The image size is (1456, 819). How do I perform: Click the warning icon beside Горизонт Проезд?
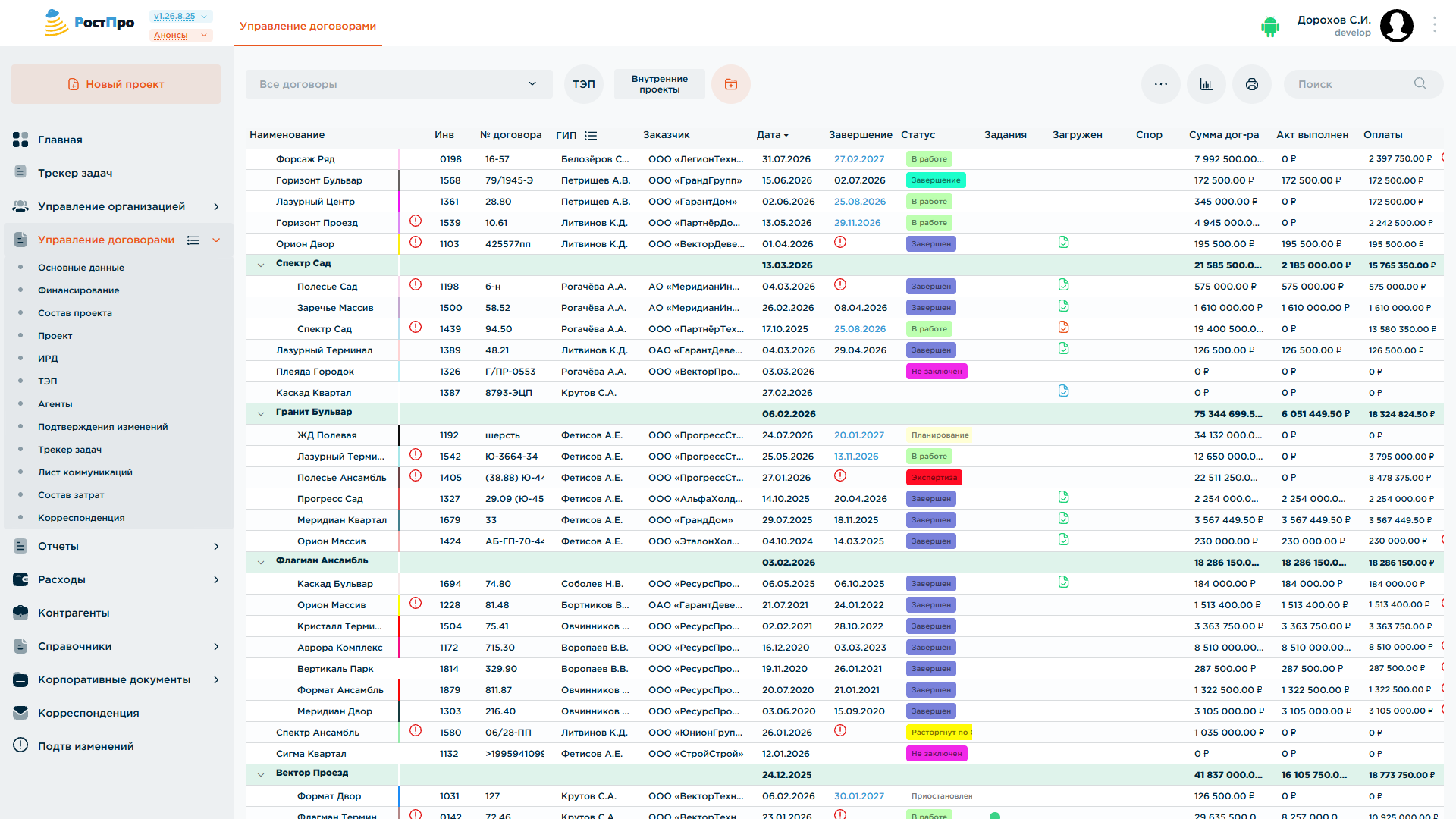click(x=416, y=221)
